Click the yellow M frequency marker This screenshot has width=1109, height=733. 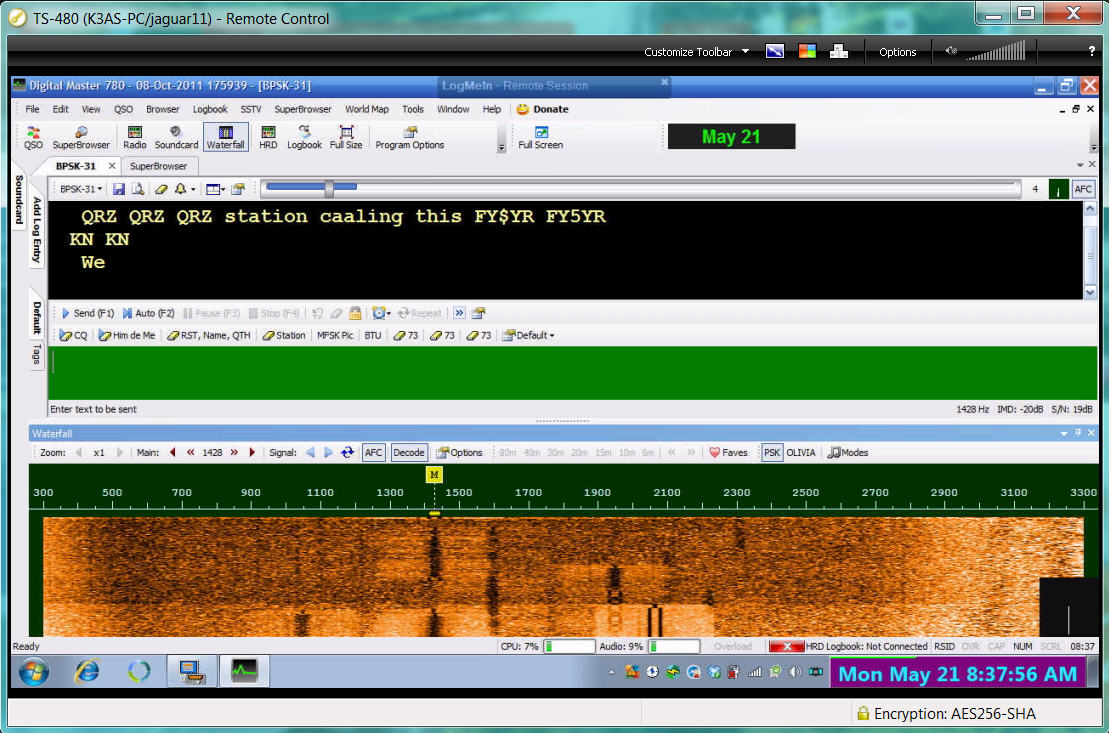pyautogui.click(x=434, y=475)
